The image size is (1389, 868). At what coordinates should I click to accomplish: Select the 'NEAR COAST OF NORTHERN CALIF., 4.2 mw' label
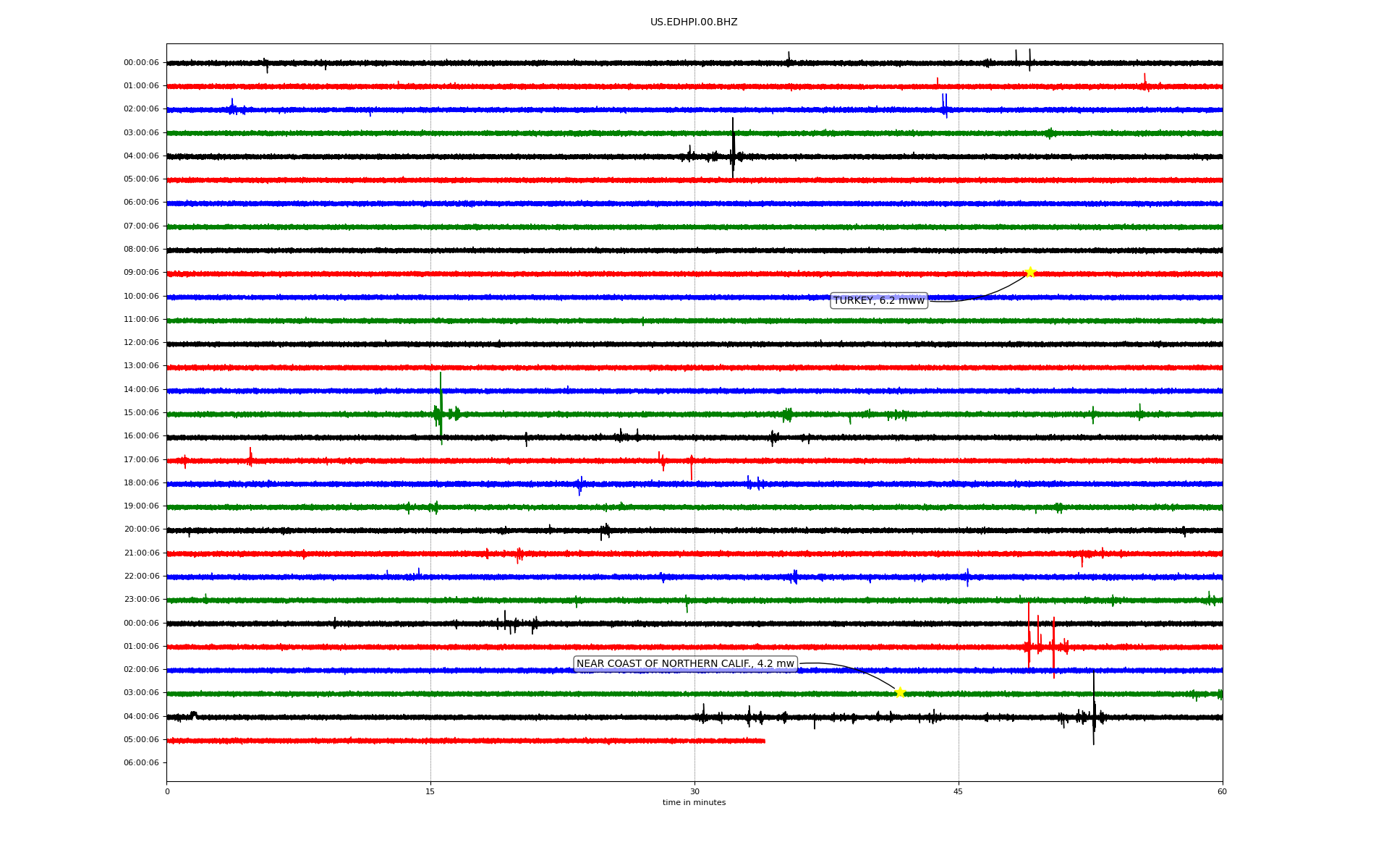685,663
